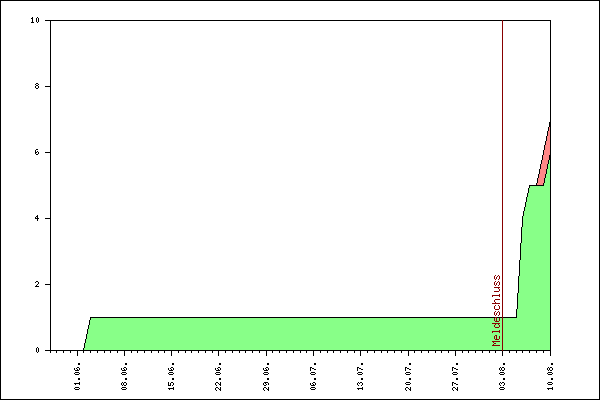The image size is (600, 400).
Task: Click the y-axis value 4
Action: [x=37, y=218]
